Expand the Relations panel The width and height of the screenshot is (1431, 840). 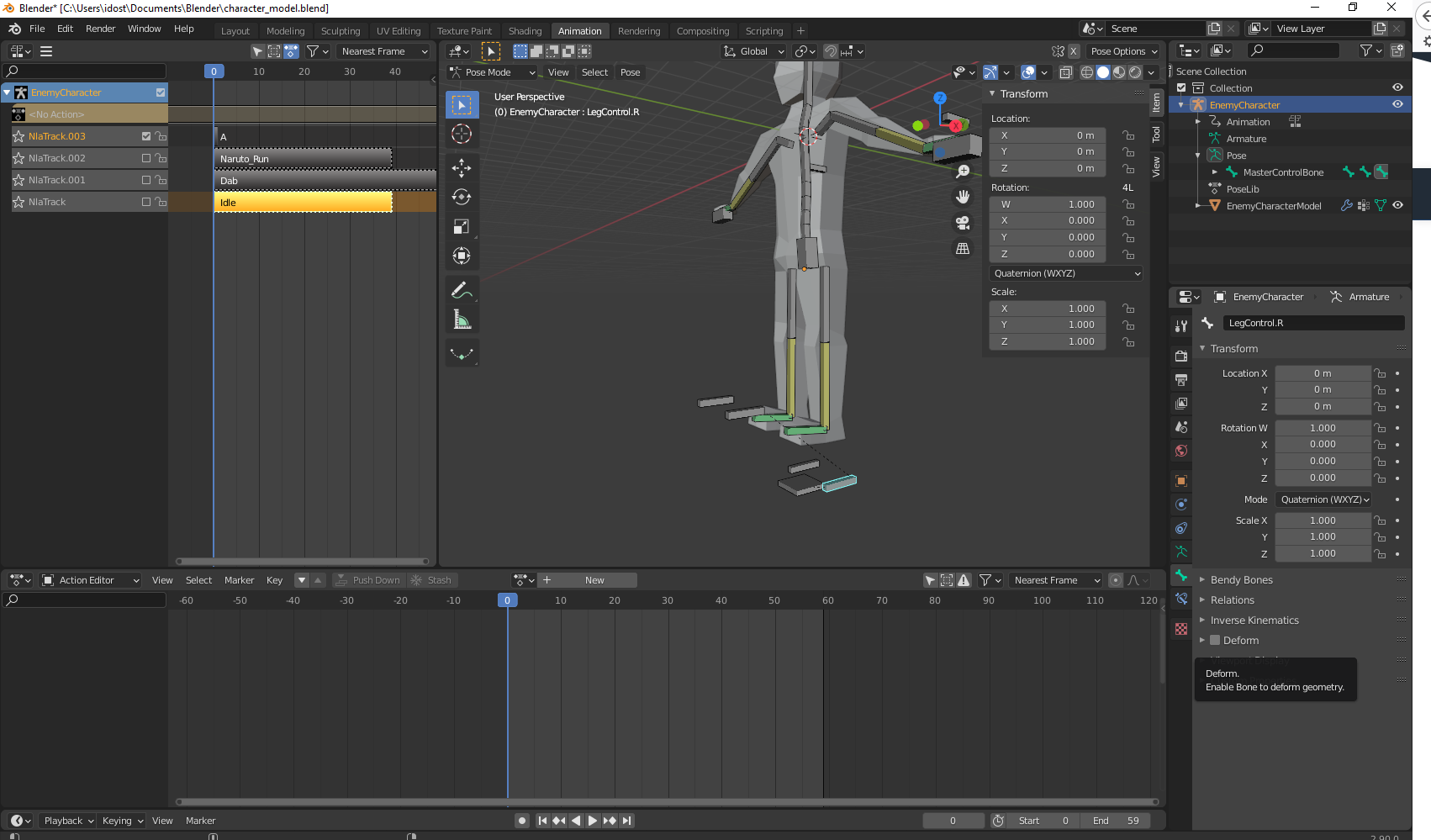click(x=1232, y=600)
